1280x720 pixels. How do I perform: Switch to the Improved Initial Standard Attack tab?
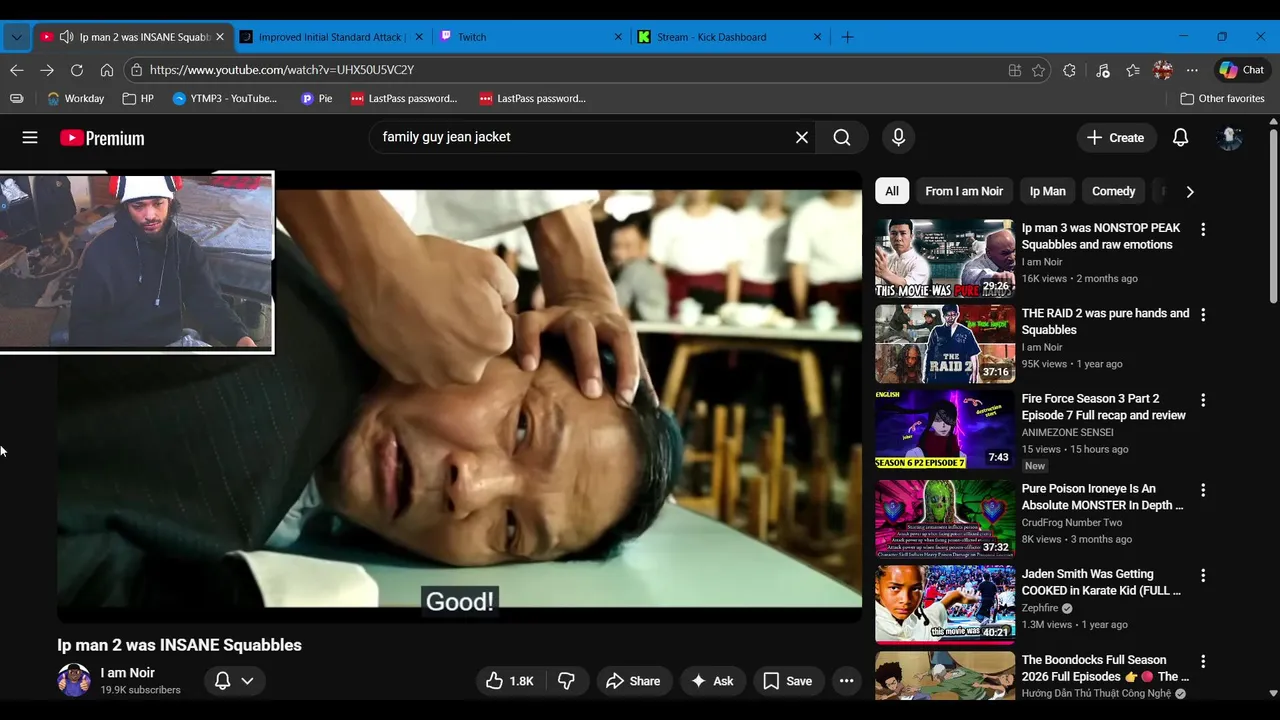tap(332, 37)
